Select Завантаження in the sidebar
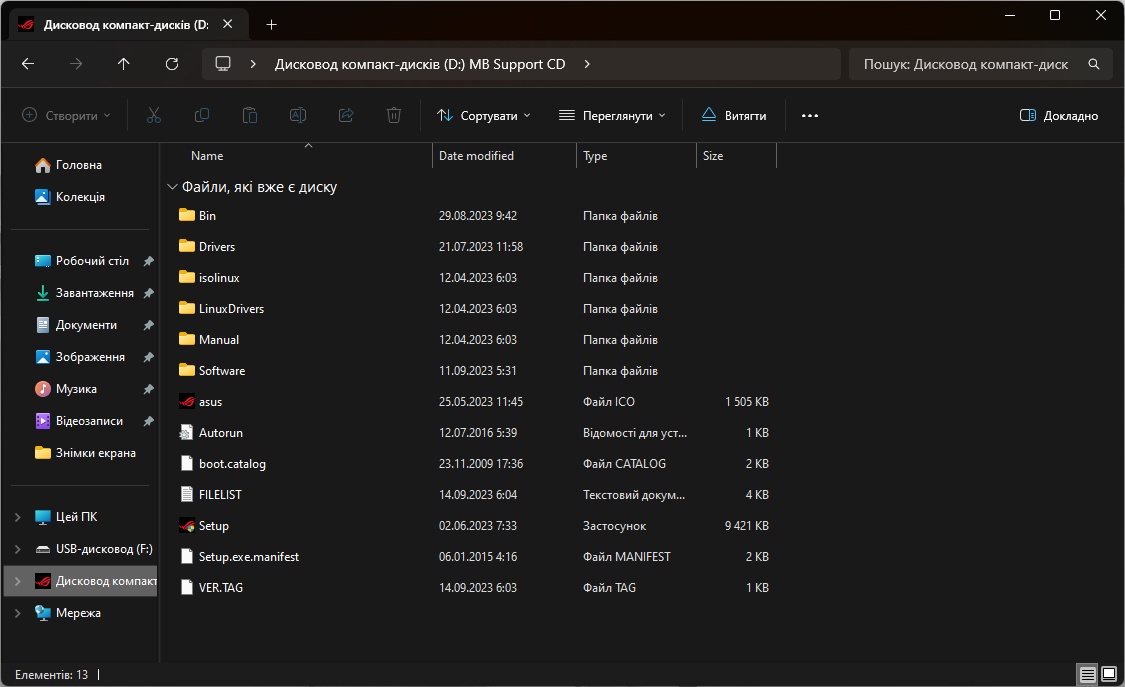The height and width of the screenshot is (687, 1125). pos(94,293)
